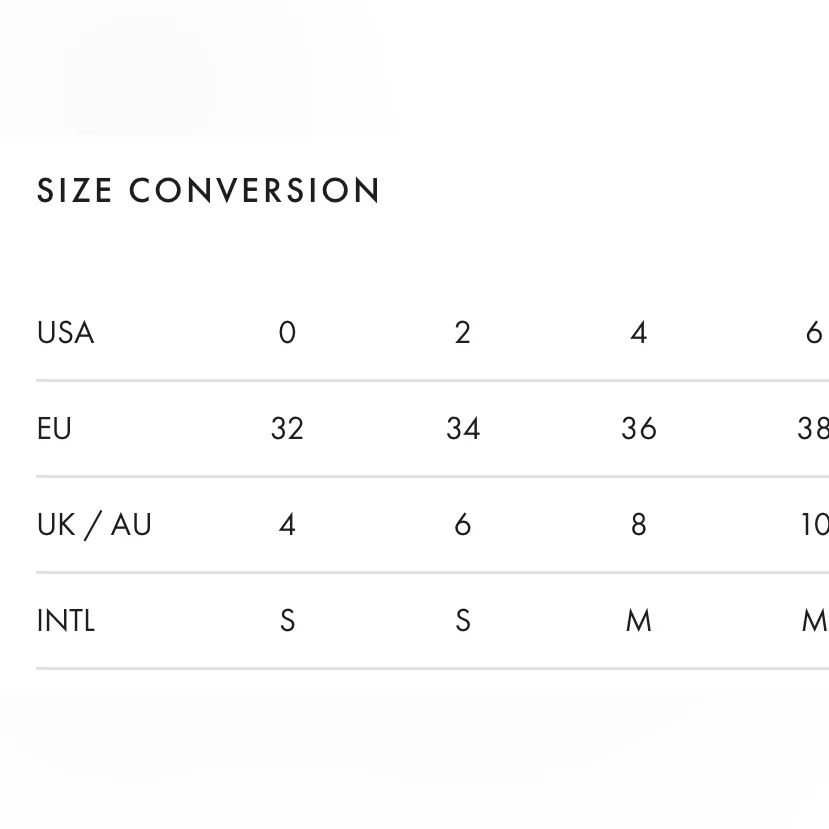Click UK / AU size 6 cell

point(462,524)
